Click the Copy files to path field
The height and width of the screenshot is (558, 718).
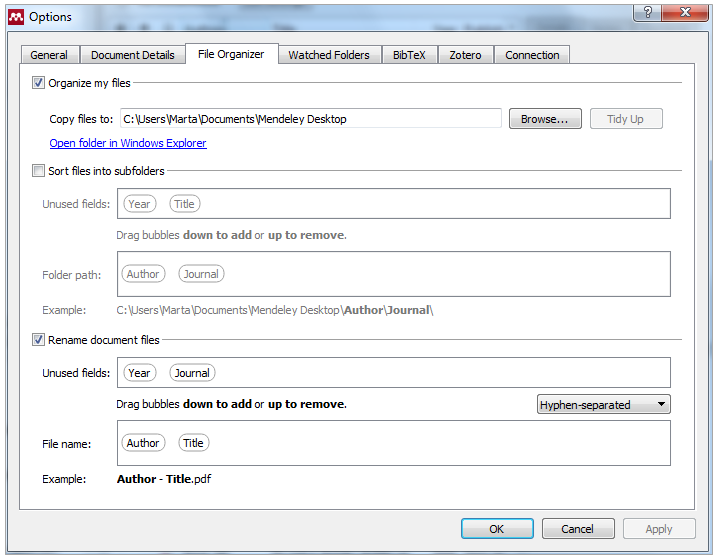tap(311, 119)
